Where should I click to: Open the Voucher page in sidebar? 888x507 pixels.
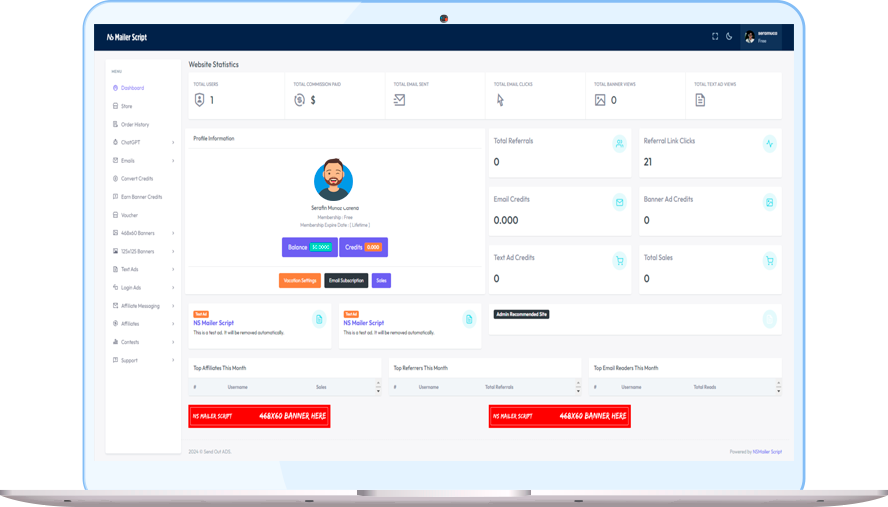coord(129,215)
